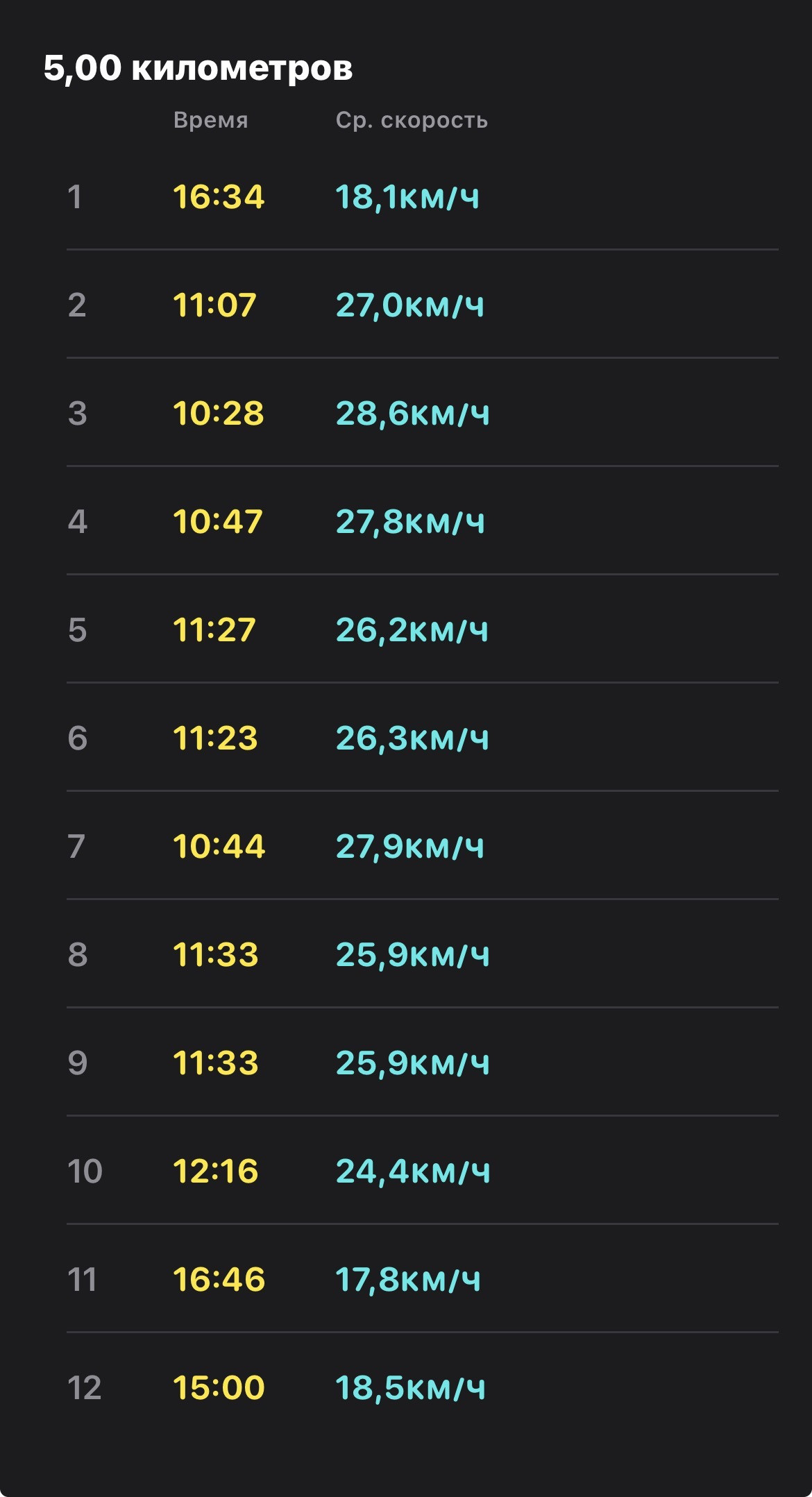Image resolution: width=812 pixels, height=1497 pixels.
Task: Select the 5,00 километров heading
Action: 198,68
